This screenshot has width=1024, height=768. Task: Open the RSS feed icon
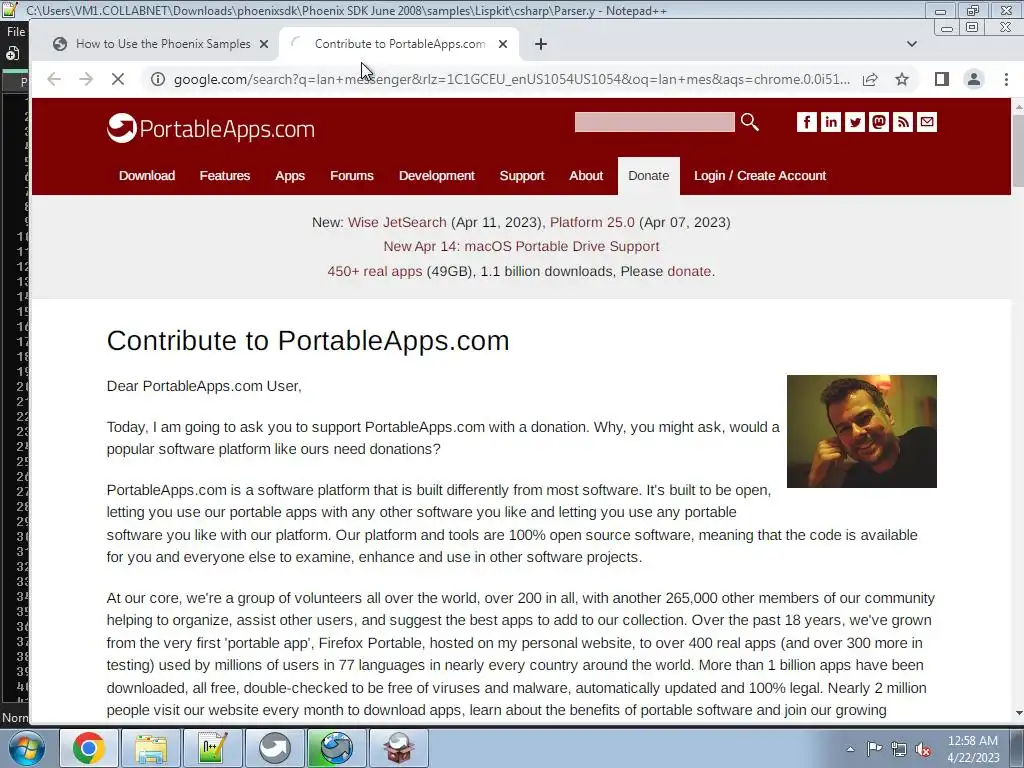pos(903,122)
